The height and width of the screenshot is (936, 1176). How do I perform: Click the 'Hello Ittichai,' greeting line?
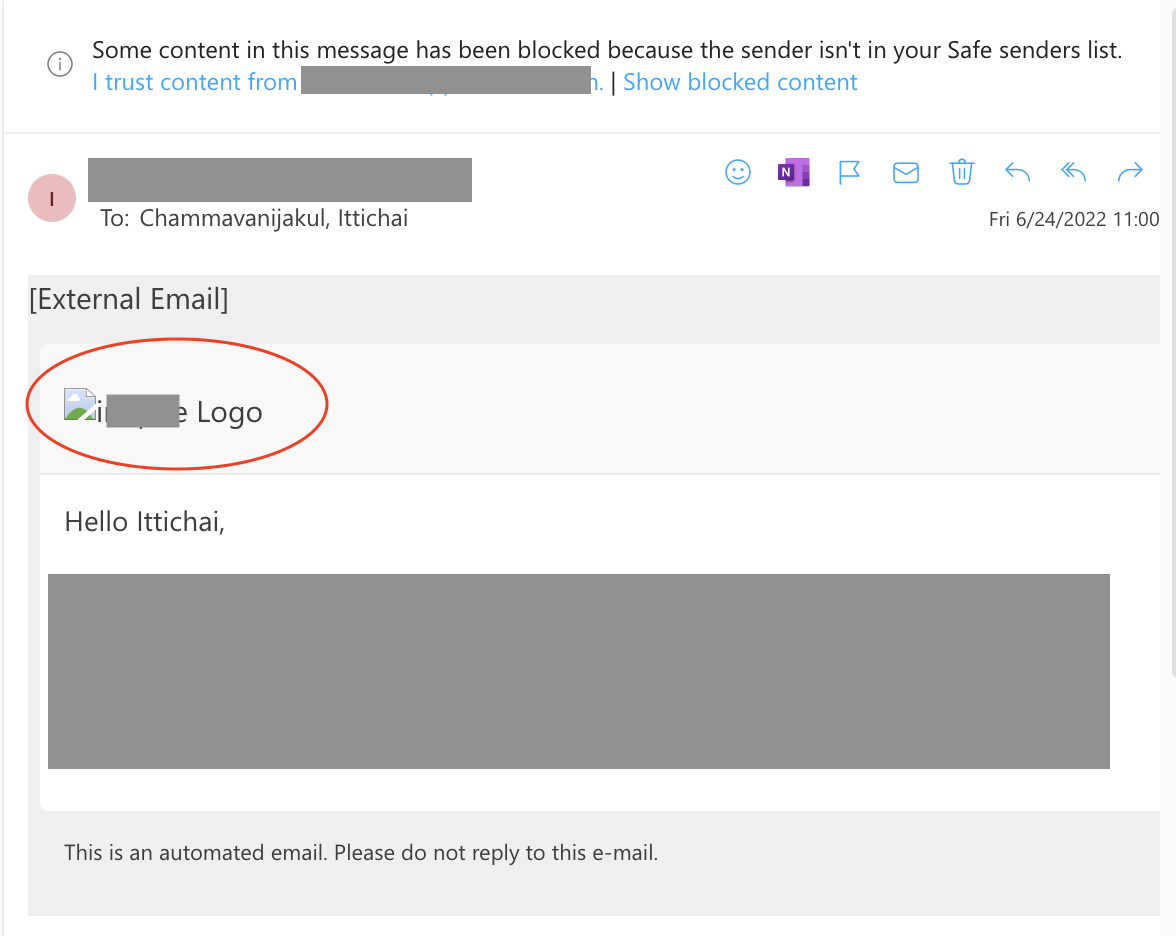(144, 521)
